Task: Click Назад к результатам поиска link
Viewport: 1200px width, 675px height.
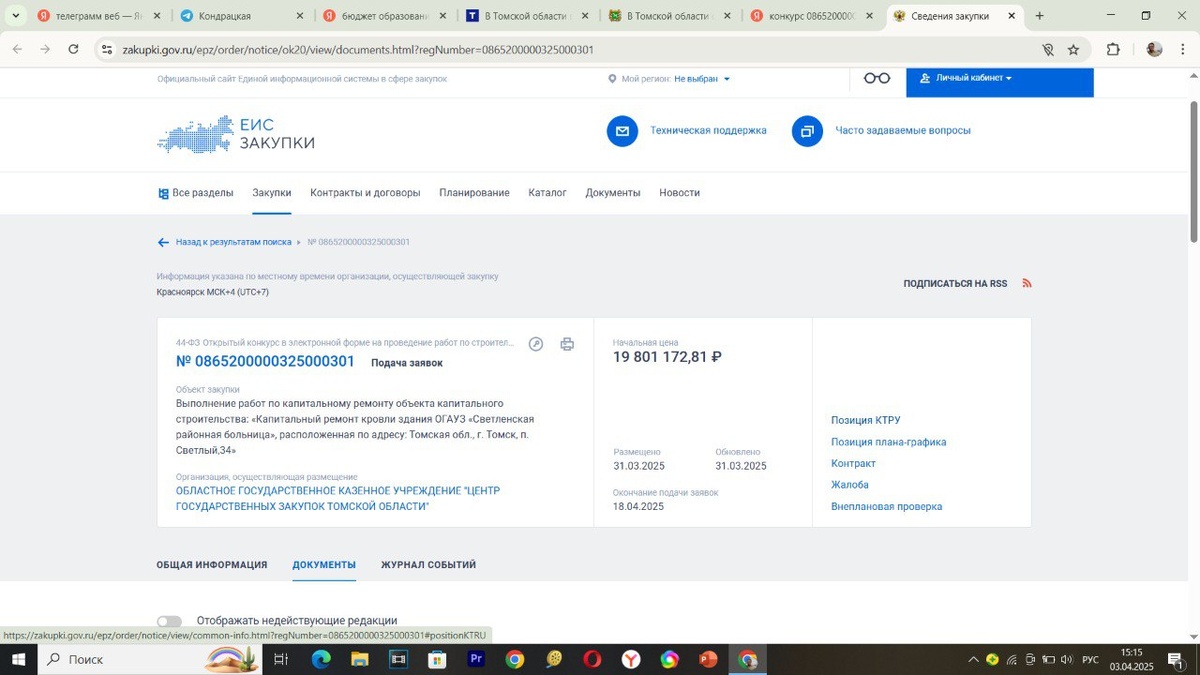Action: 234,242
